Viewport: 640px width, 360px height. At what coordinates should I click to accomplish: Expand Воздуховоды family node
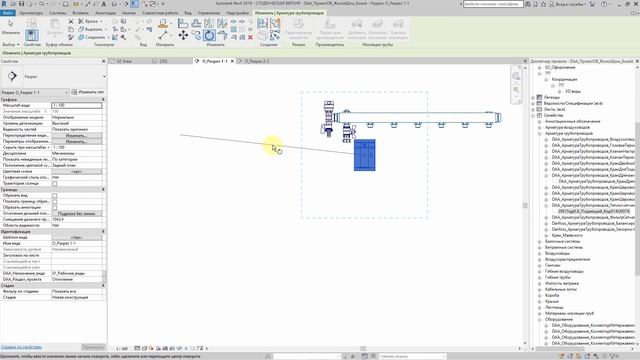tap(540, 253)
